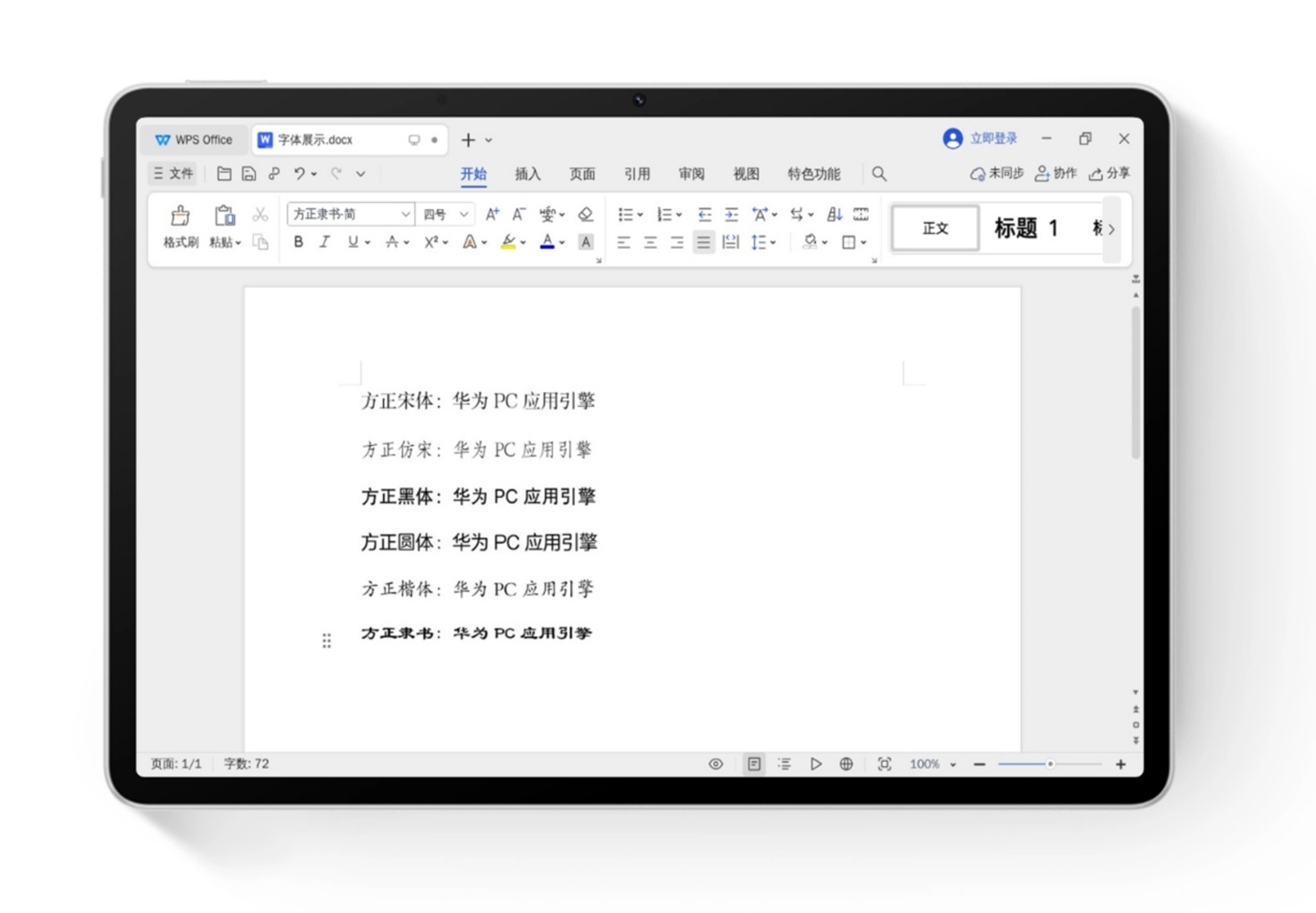Click the zoom slider handle
The image size is (1316, 913).
click(x=1050, y=764)
